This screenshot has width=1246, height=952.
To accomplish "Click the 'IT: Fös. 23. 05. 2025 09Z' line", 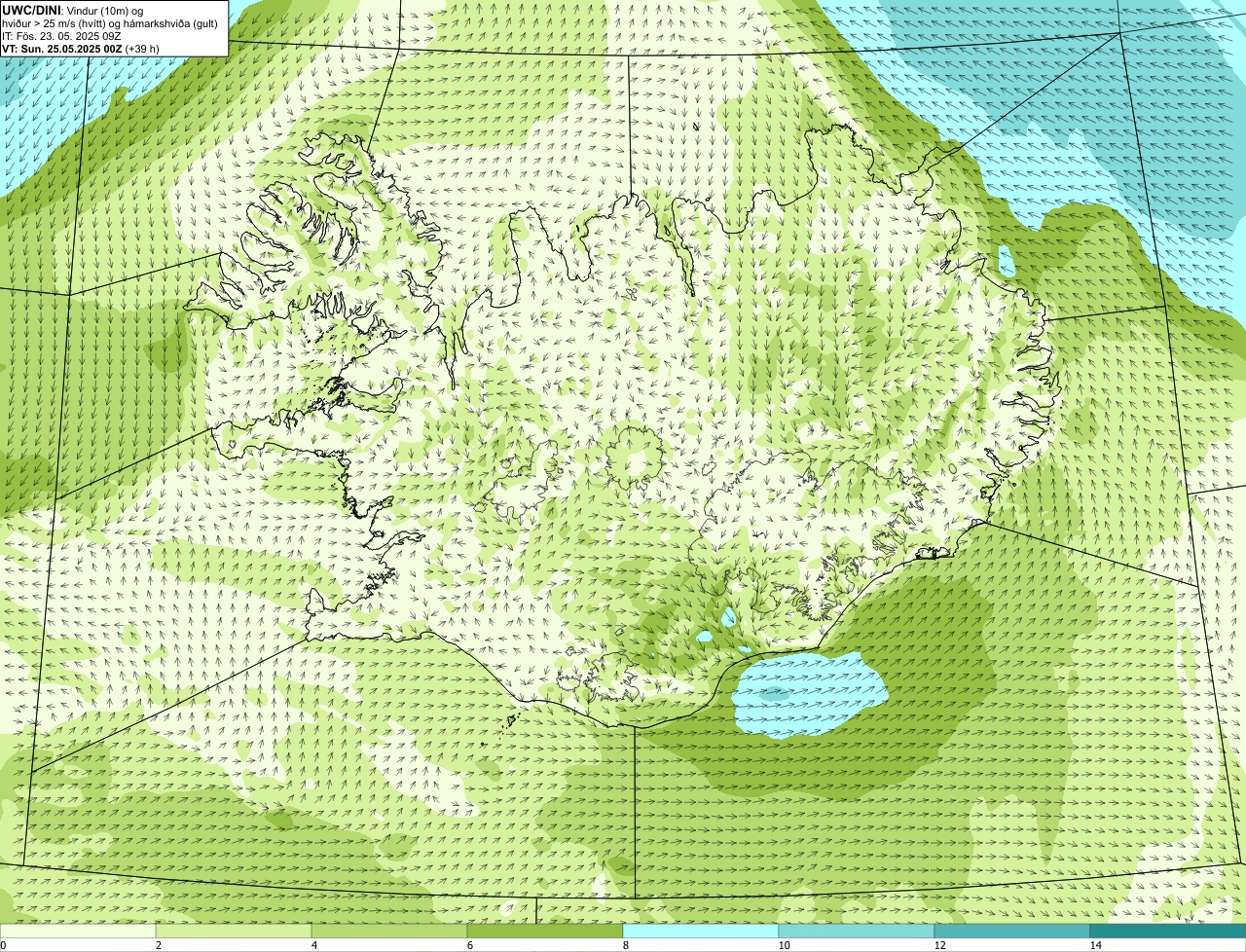I will click(x=62, y=36).
